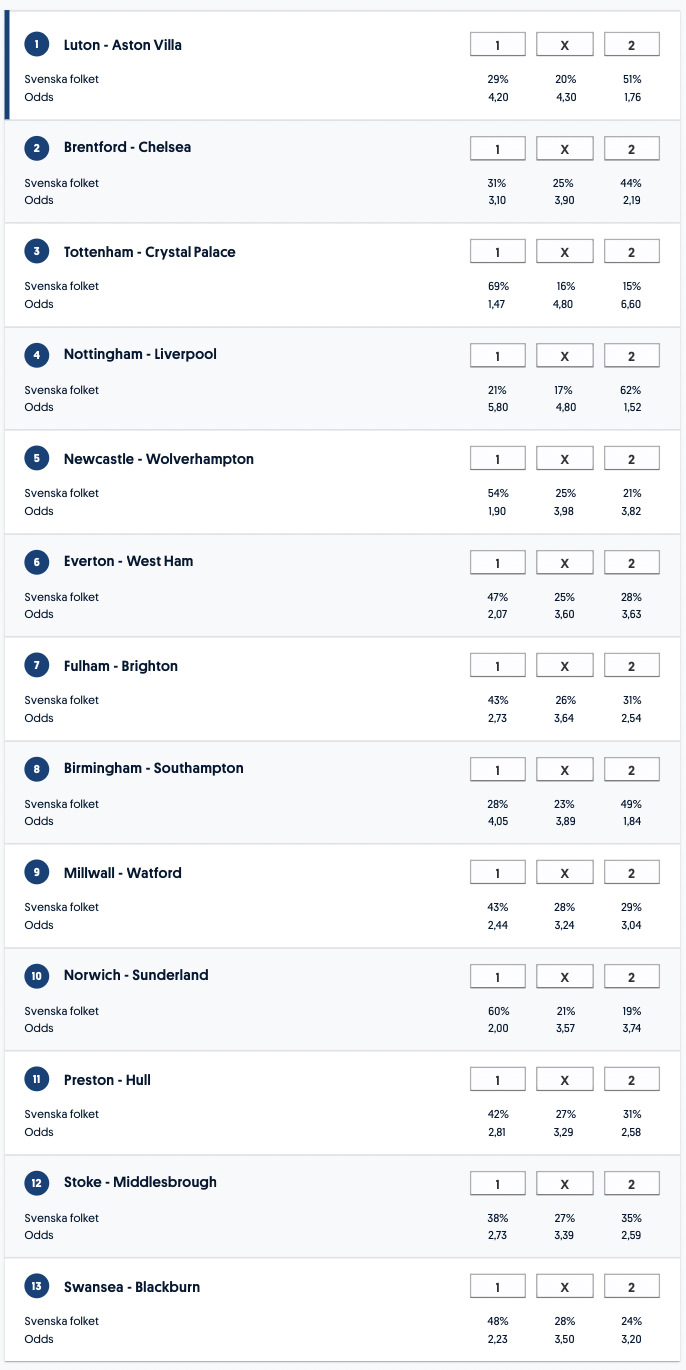Viewport: 686px width, 1370px height.
Task: Toggle X for Everton - West Ham
Action: 564,562
